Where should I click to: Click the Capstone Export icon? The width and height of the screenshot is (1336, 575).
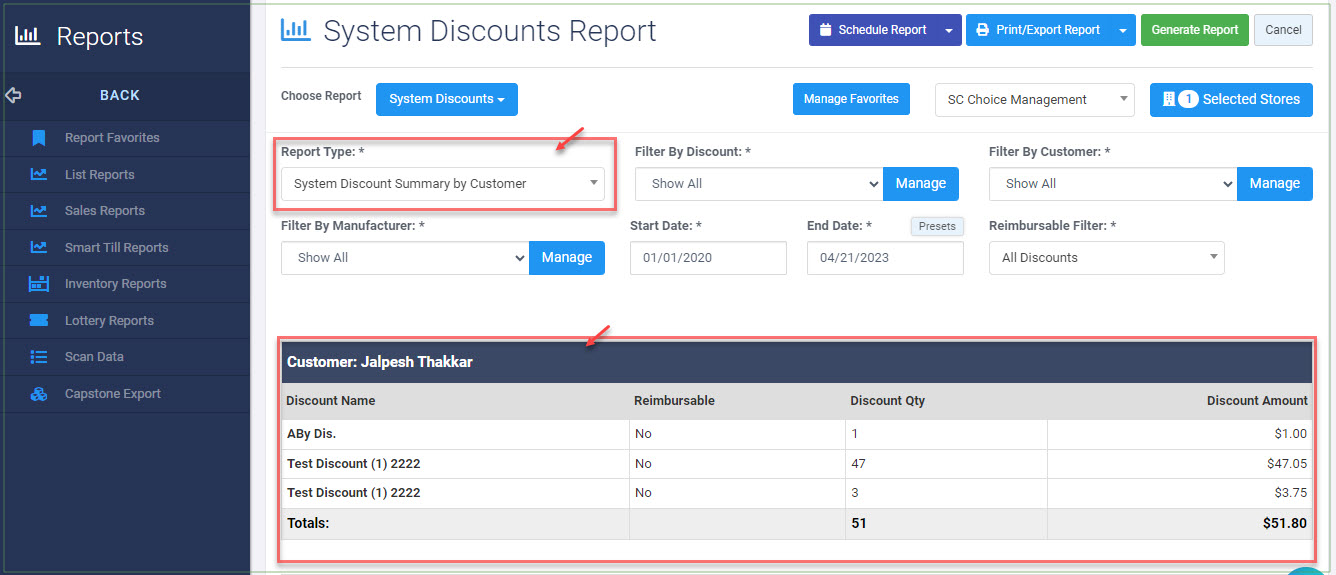39,394
